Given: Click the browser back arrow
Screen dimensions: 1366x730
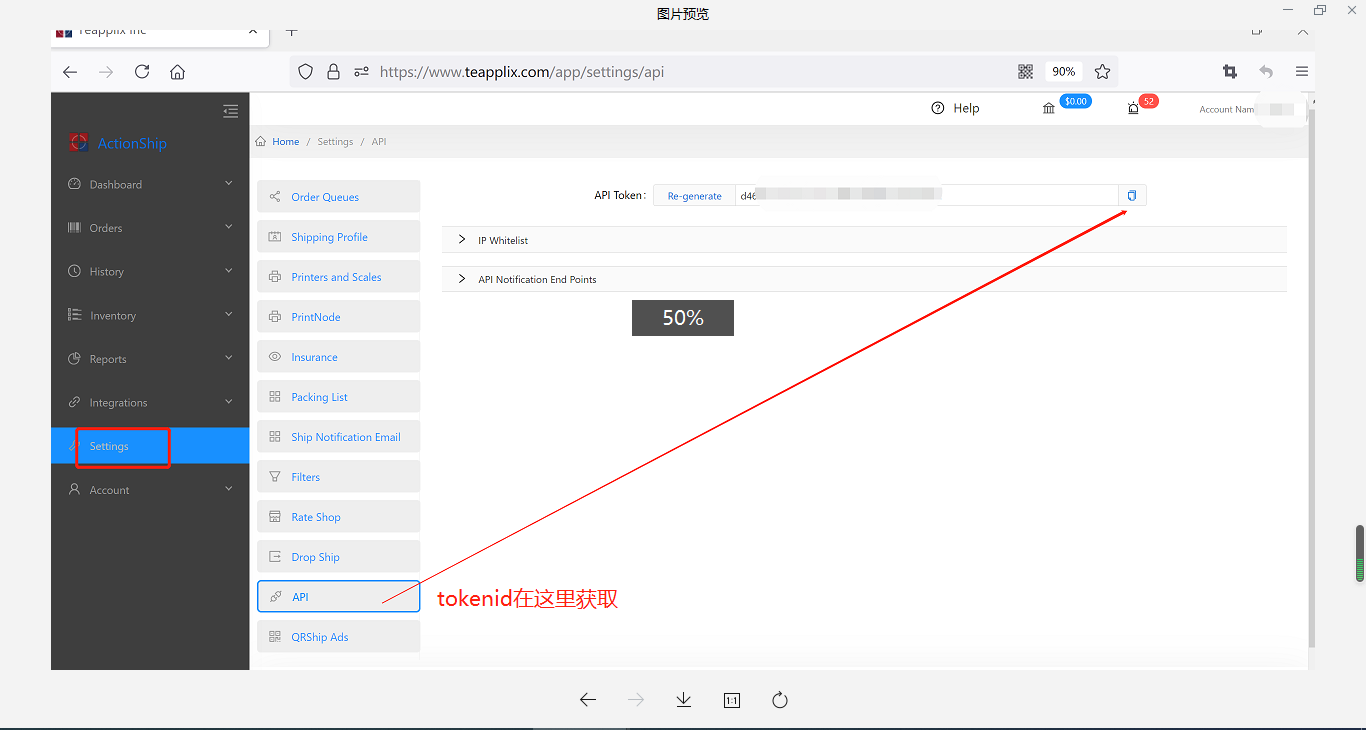Looking at the screenshot, I should (69, 72).
